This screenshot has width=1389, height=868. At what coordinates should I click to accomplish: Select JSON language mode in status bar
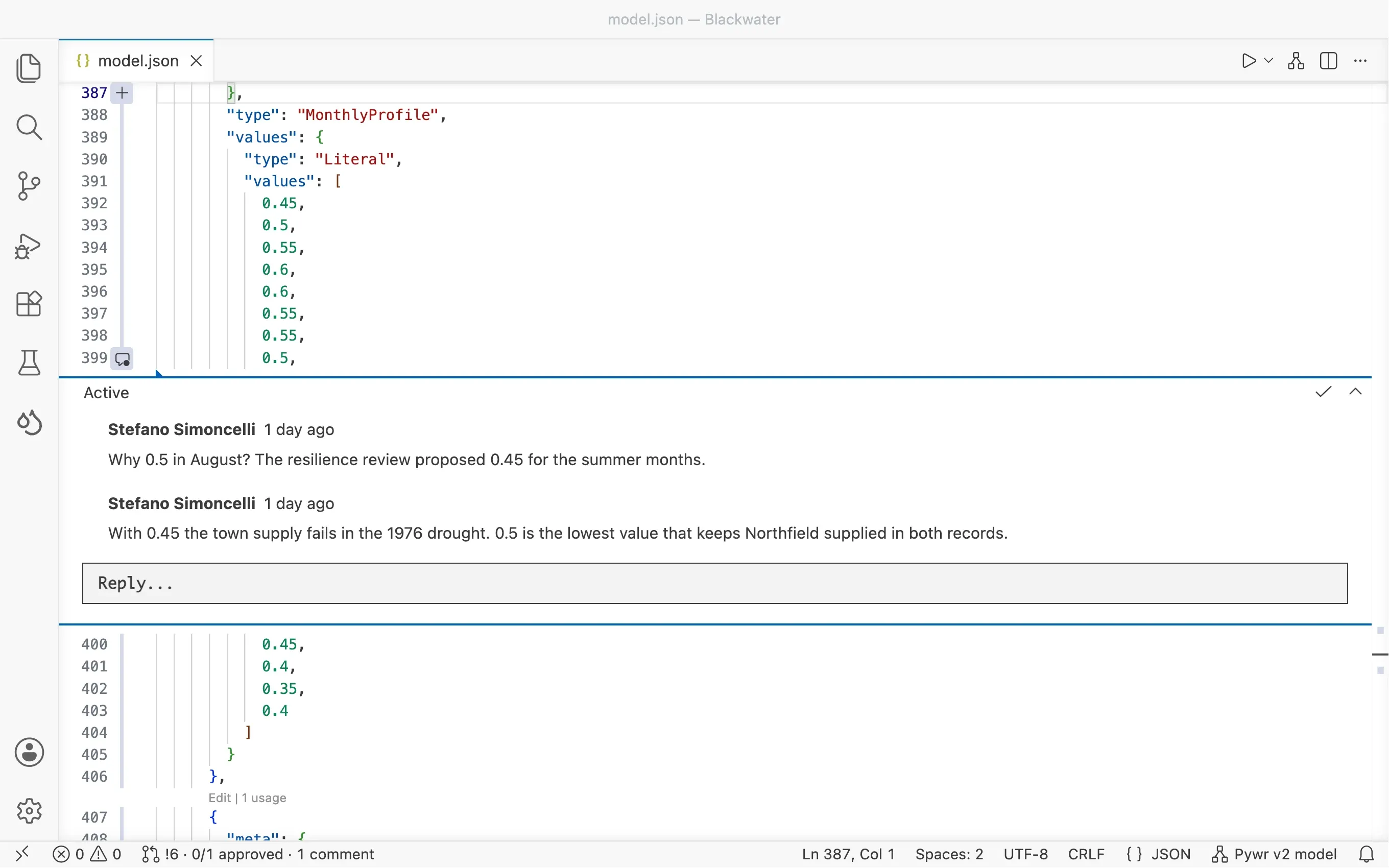(1159, 854)
